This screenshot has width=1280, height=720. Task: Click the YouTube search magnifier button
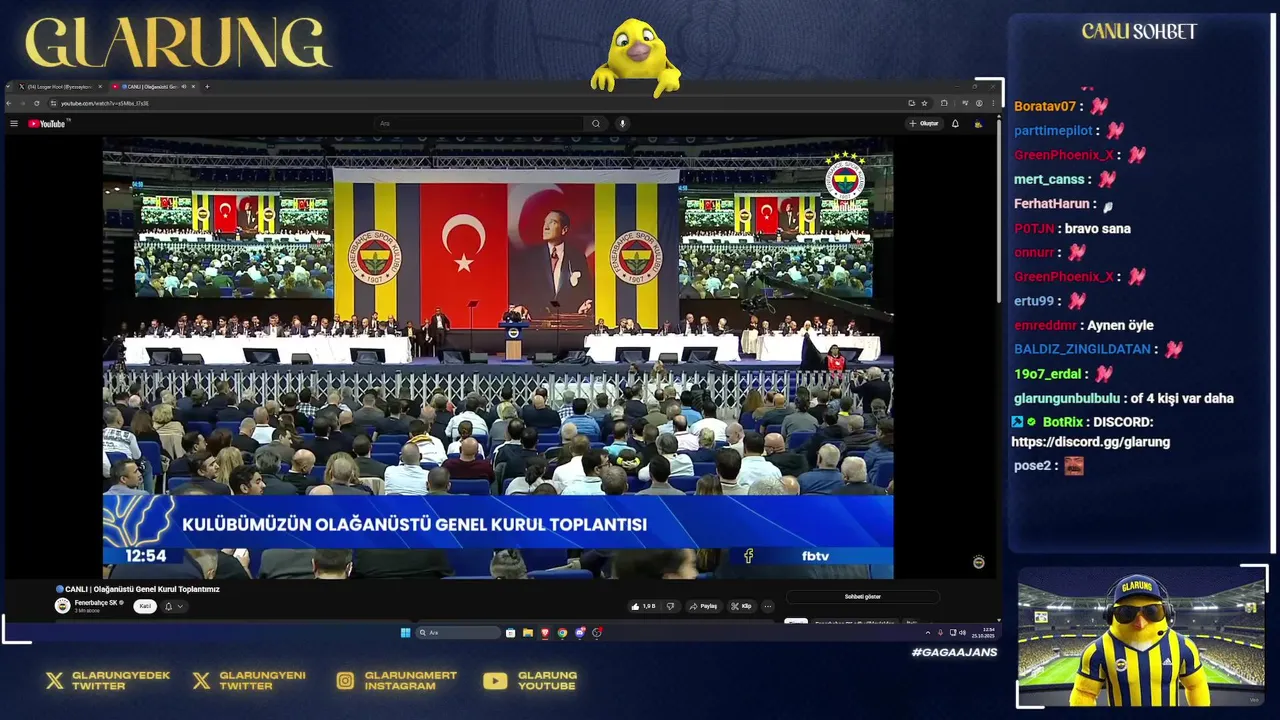tap(596, 123)
